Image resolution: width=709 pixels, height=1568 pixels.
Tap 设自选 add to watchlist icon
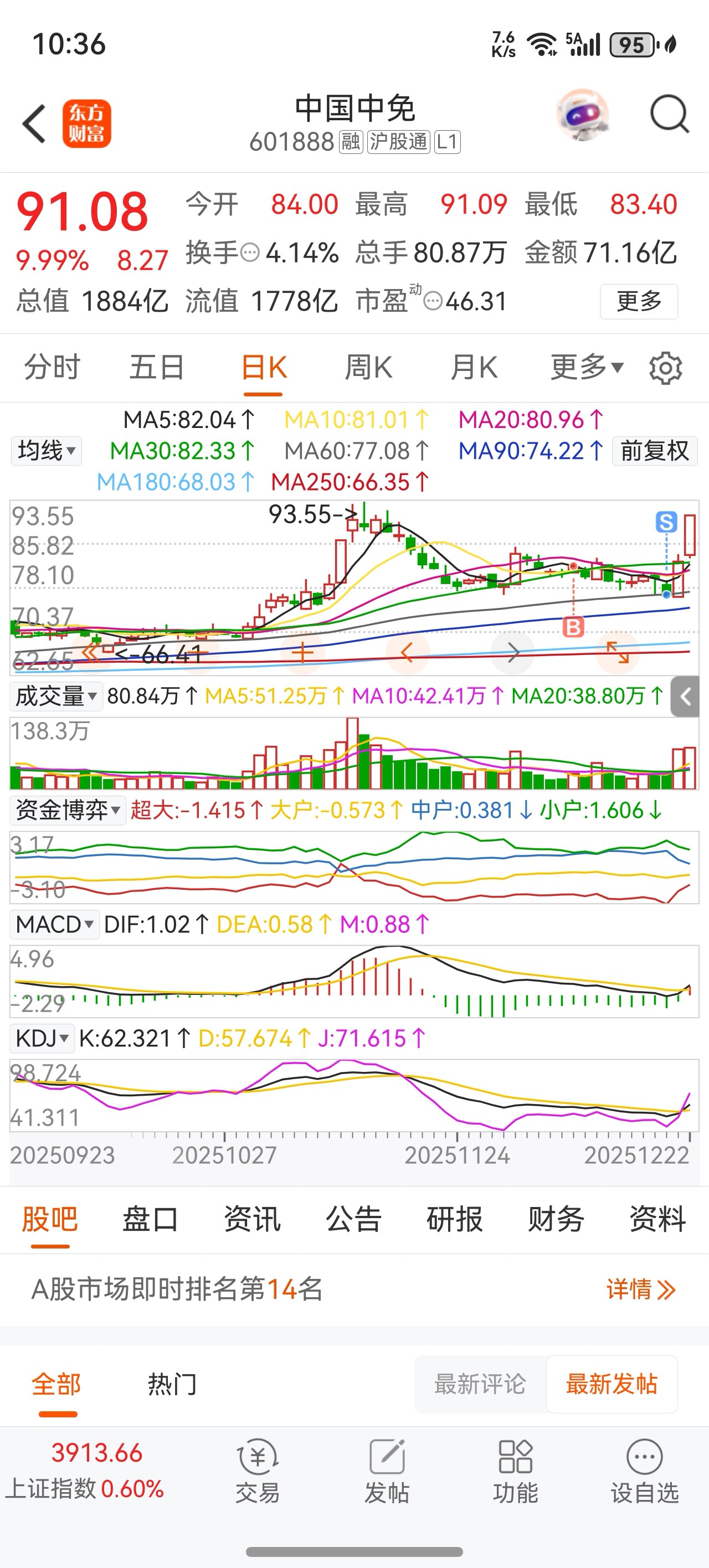(644, 1472)
